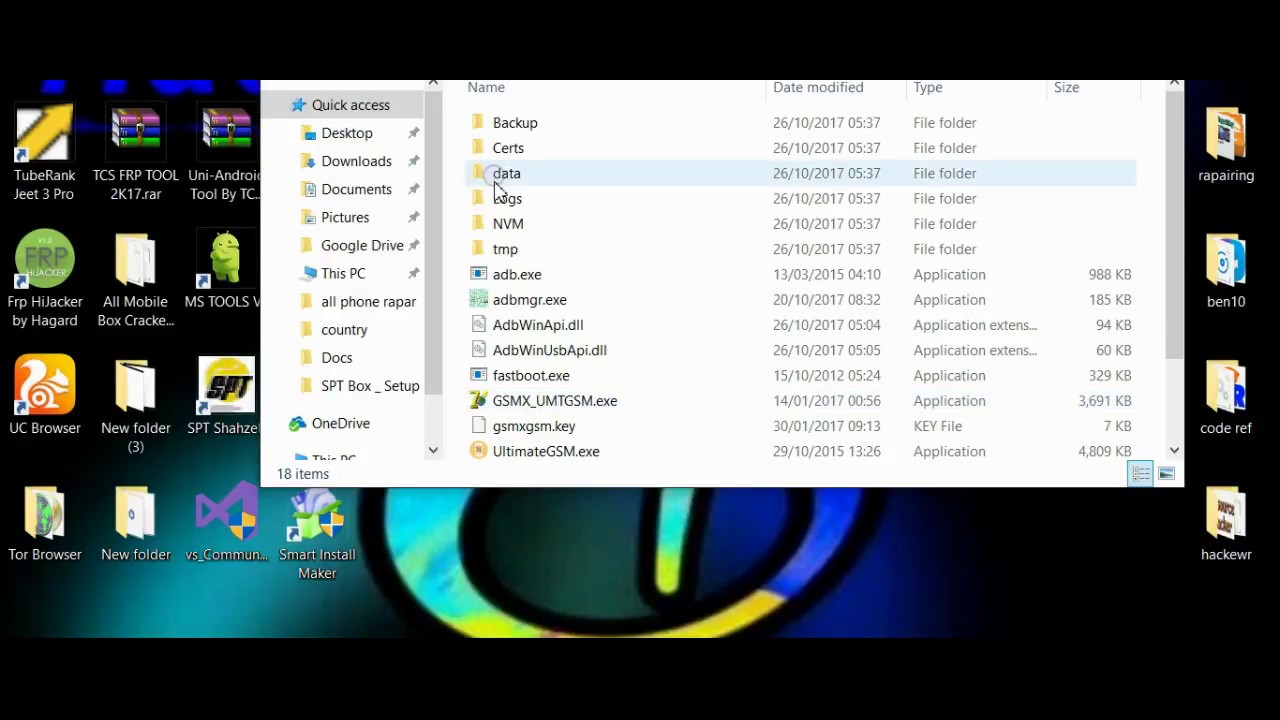The image size is (1280, 720).
Task: Select the data folder row
Action: coord(800,173)
